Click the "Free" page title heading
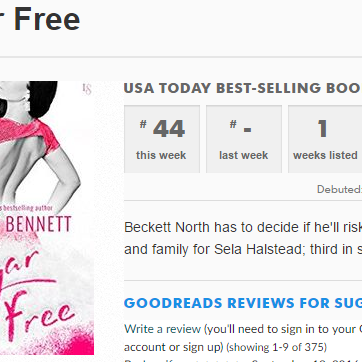Viewport: 362px width, 362px height. click(47, 19)
